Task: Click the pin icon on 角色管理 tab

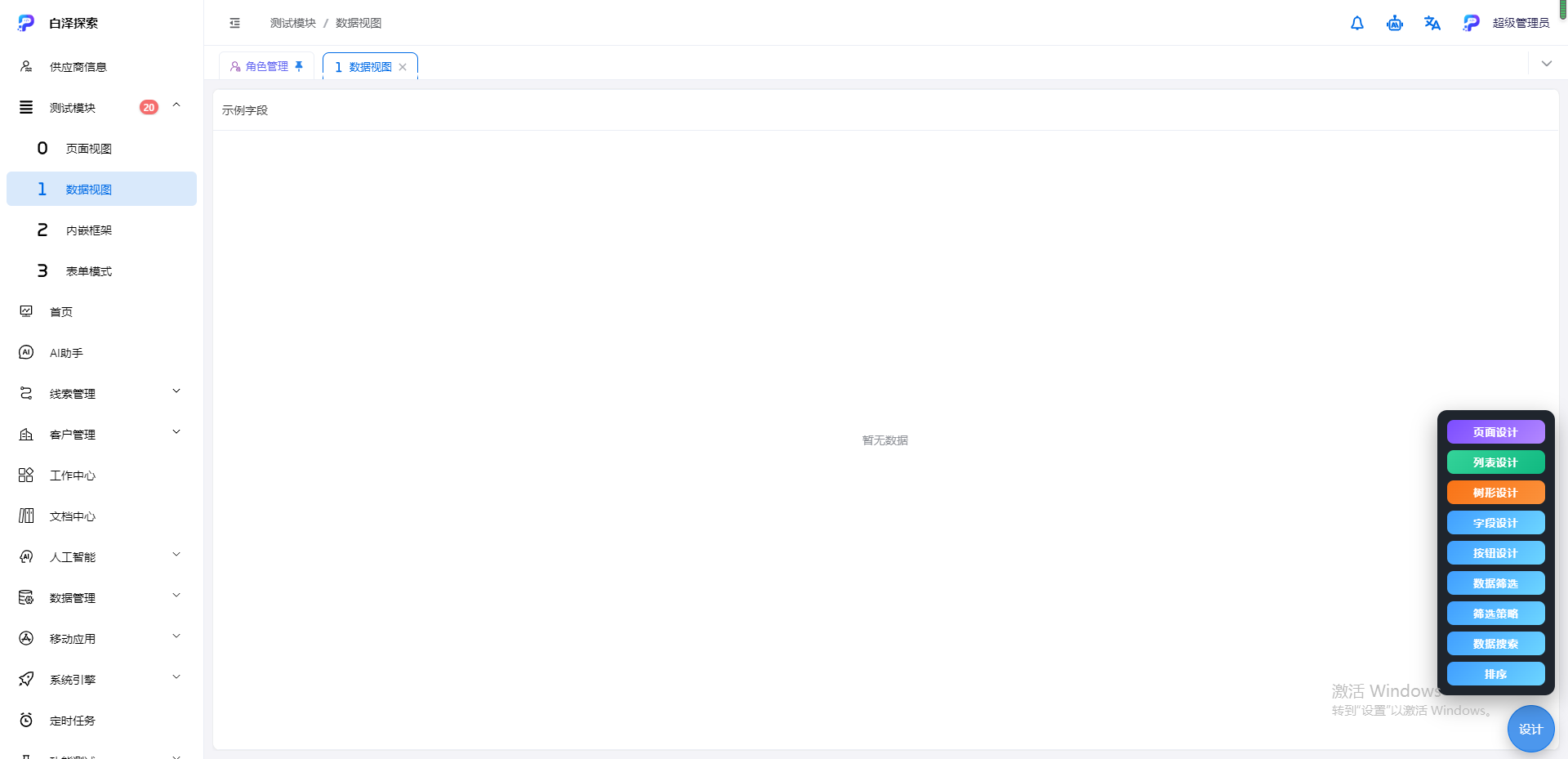Action: [299, 66]
